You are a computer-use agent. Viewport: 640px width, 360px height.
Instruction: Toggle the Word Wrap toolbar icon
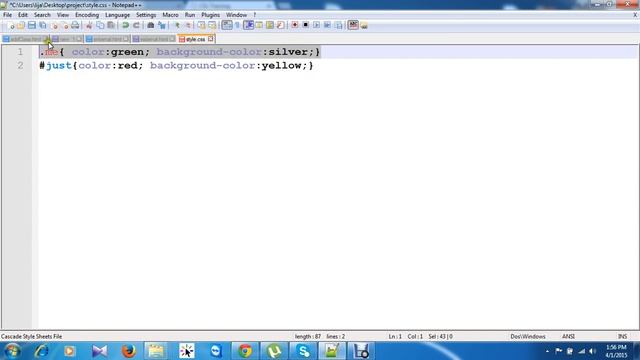[227, 25]
